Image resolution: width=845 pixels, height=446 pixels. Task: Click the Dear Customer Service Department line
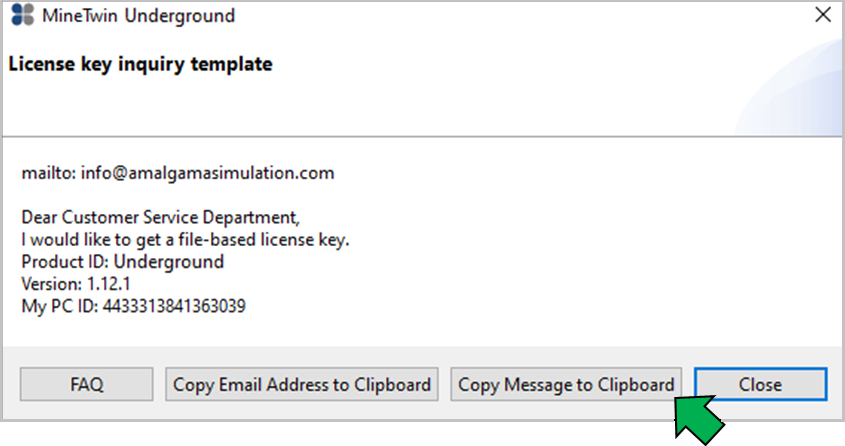coord(161,217)
